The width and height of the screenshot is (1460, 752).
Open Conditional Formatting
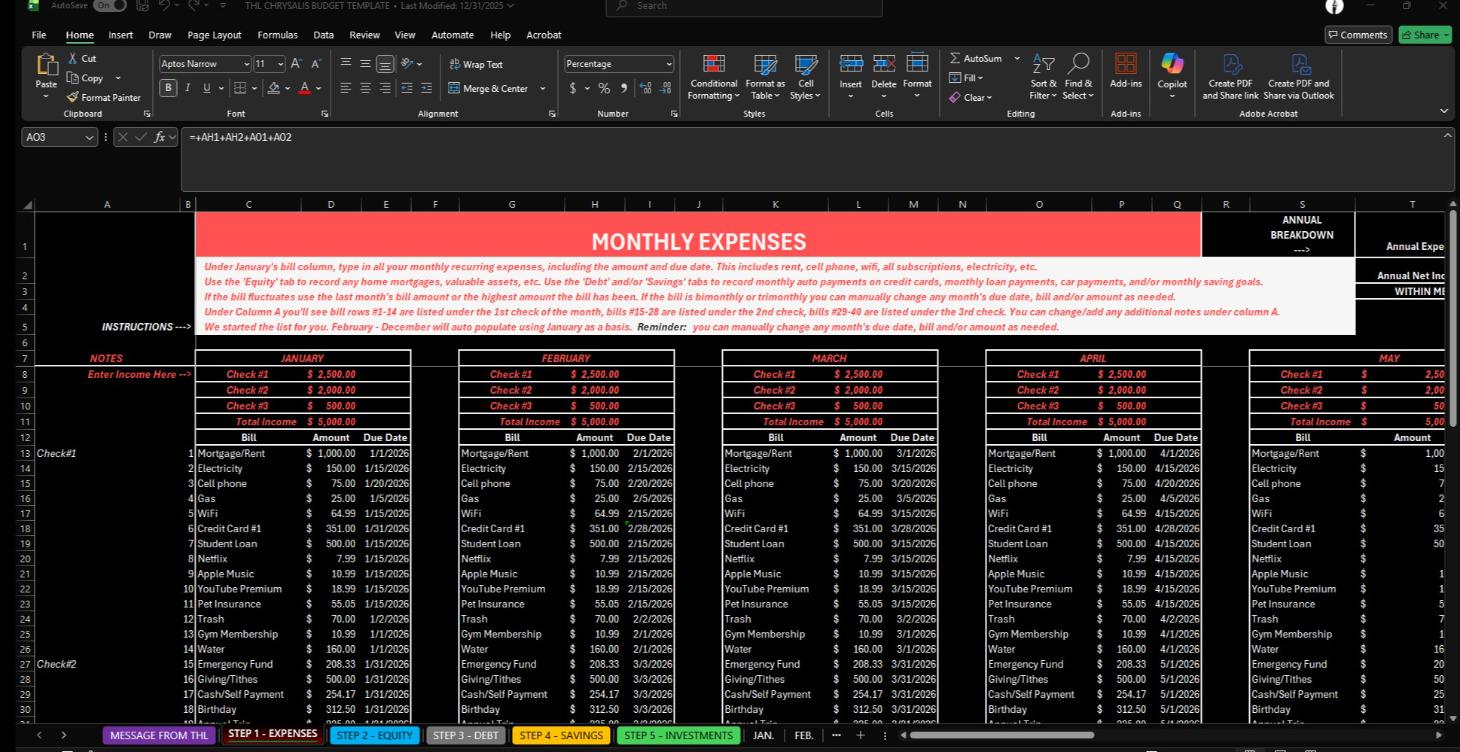[x=713, y=80]
